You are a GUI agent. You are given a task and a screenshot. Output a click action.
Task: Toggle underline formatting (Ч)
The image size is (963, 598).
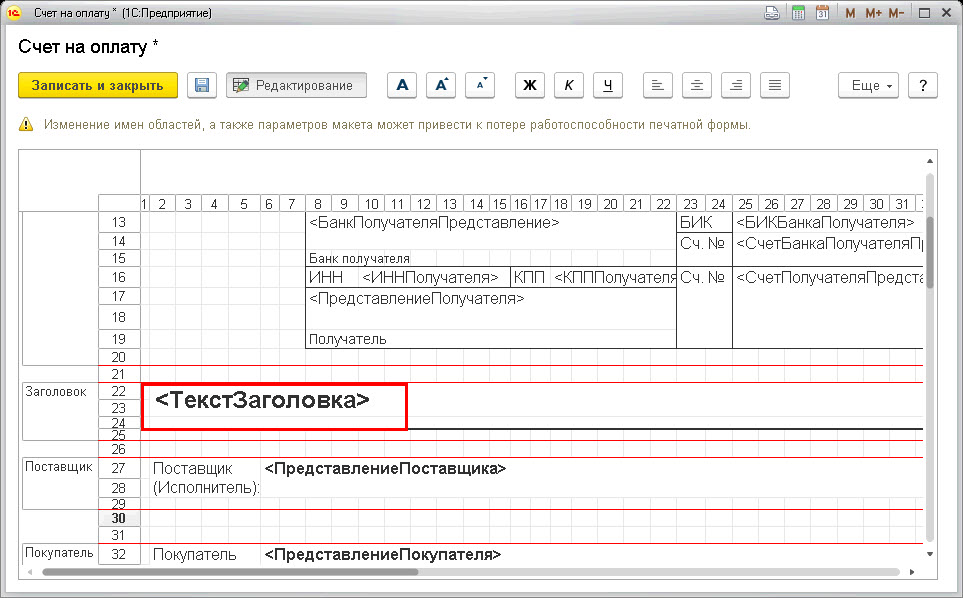[608, 85]
